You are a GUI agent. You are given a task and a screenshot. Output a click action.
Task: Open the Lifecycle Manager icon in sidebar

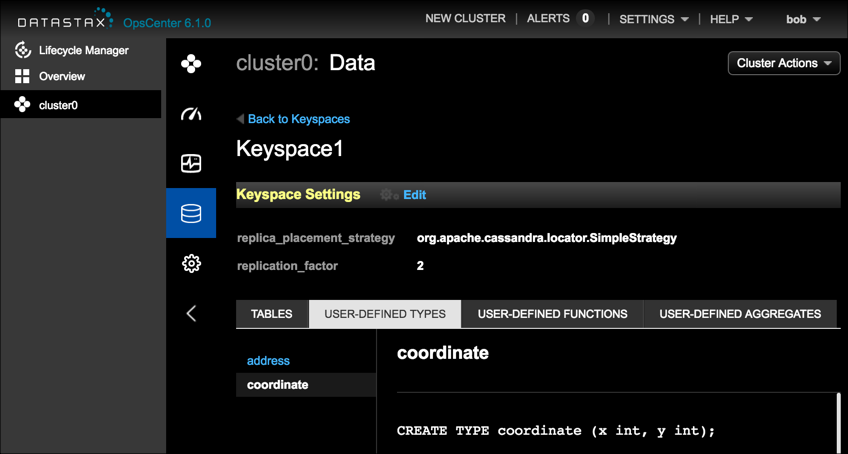pyautogui.click(x=22, y=50)
